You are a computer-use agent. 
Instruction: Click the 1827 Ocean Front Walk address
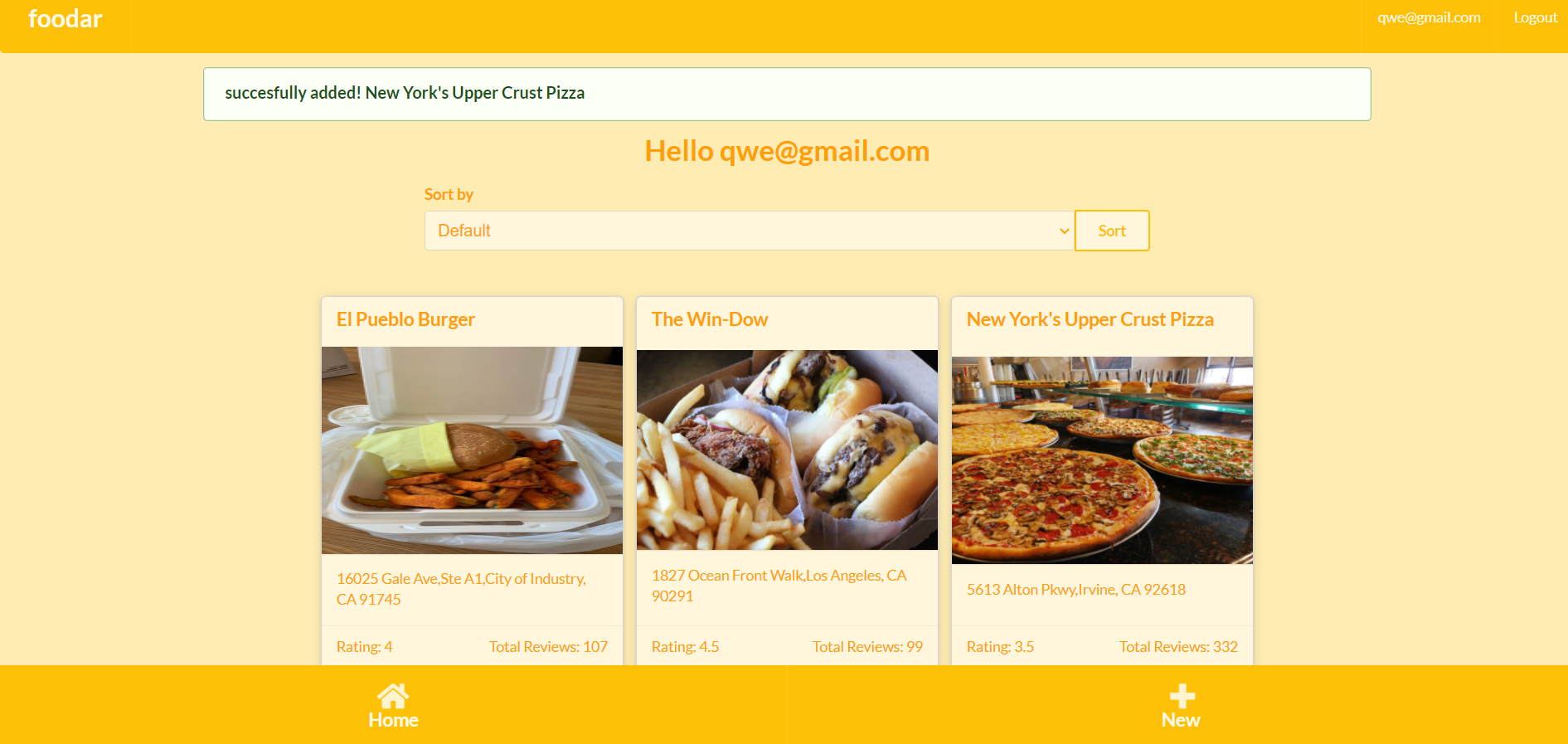[779, 586]
